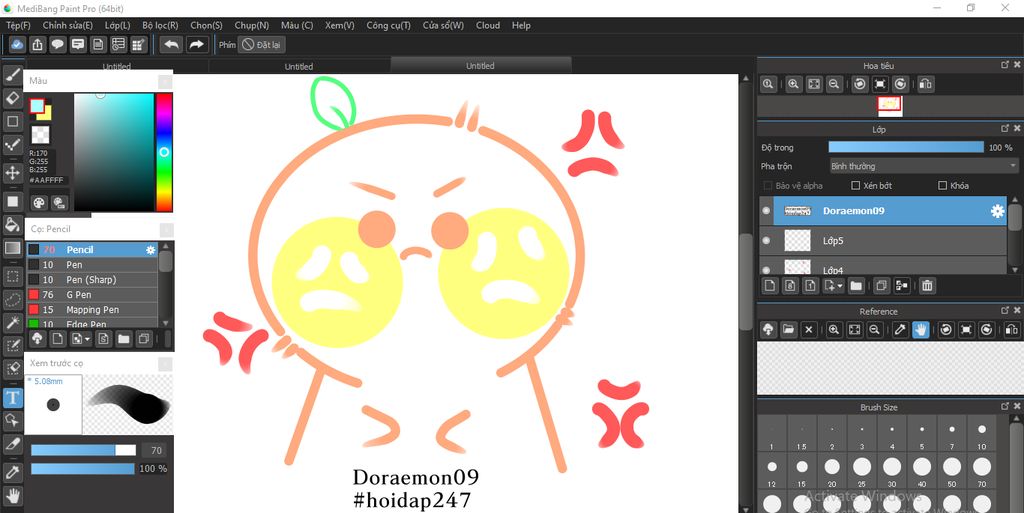Click the rainbow hue slider bar

[164, 152]
